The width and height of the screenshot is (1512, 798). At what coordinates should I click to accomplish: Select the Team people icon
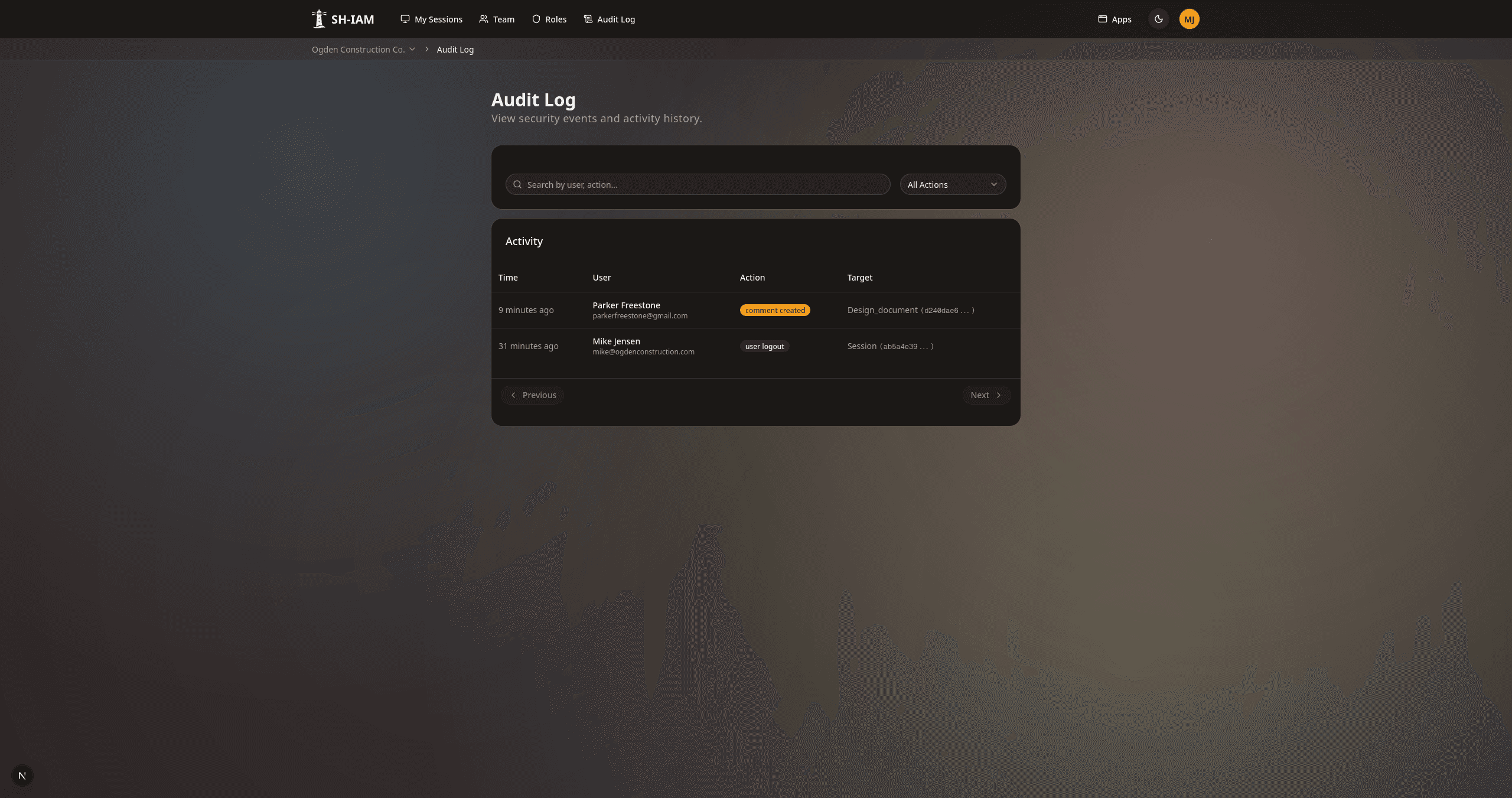tap(483, 19)
